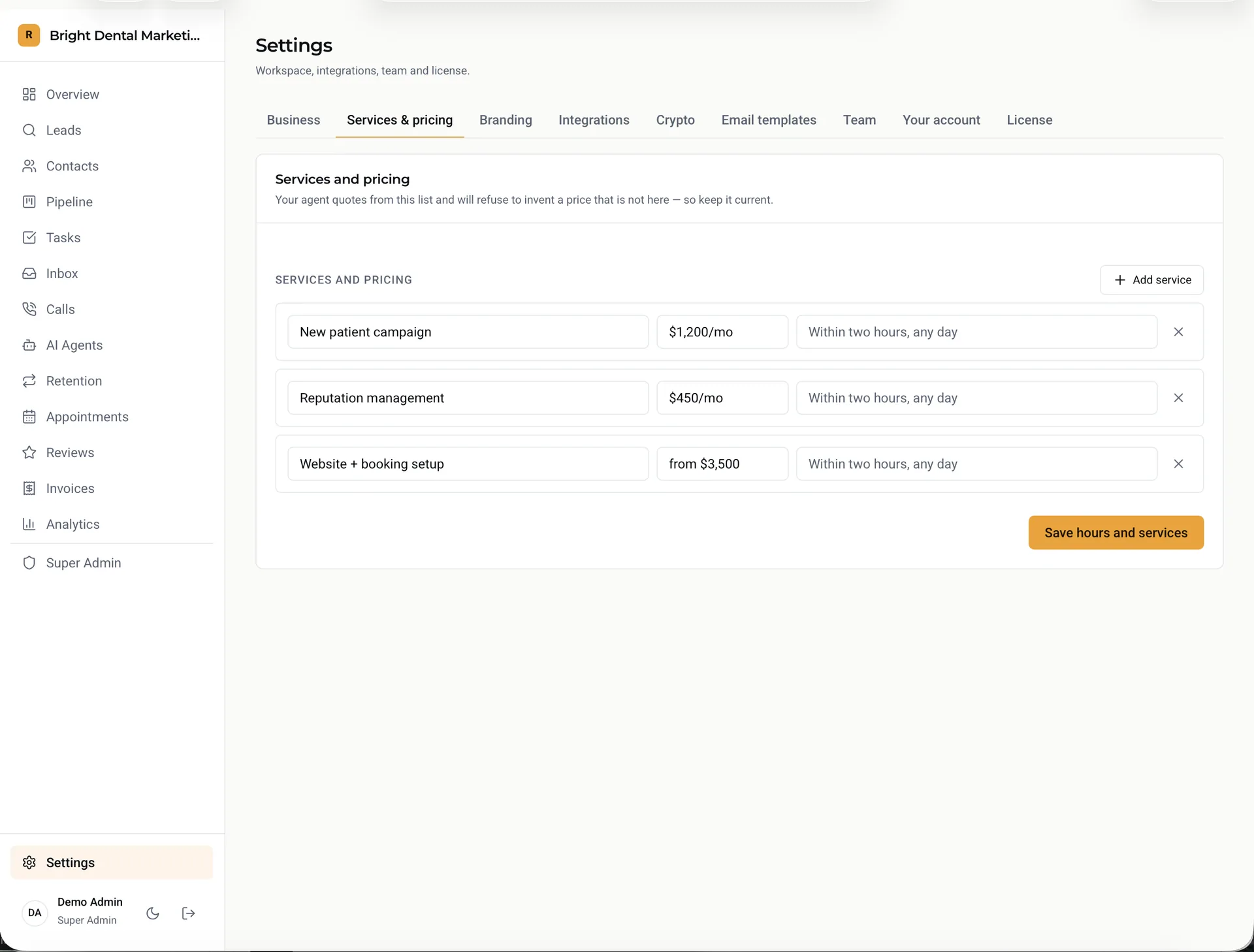Viewport: 1254px width, 952px height.
Task: Select the AI Agents robot icon
Action: click(x=29, y=345)
